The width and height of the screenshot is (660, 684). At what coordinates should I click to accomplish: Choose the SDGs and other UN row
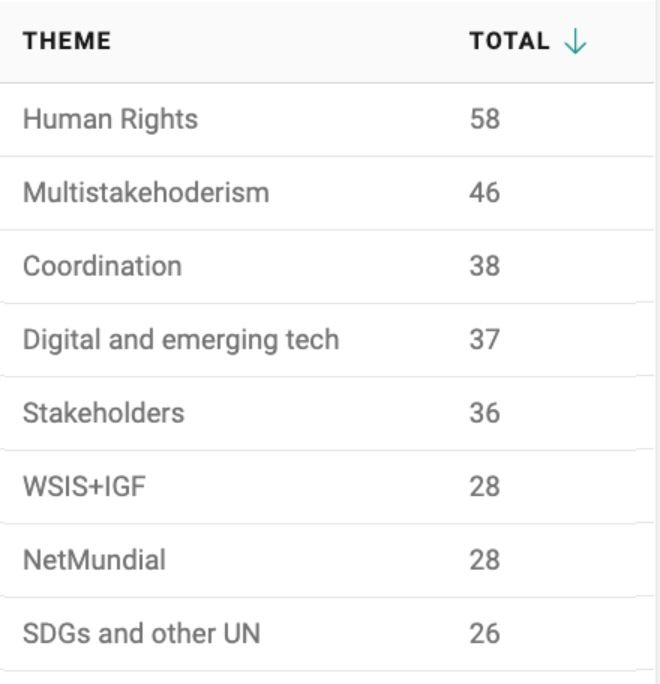click(327, 633)
